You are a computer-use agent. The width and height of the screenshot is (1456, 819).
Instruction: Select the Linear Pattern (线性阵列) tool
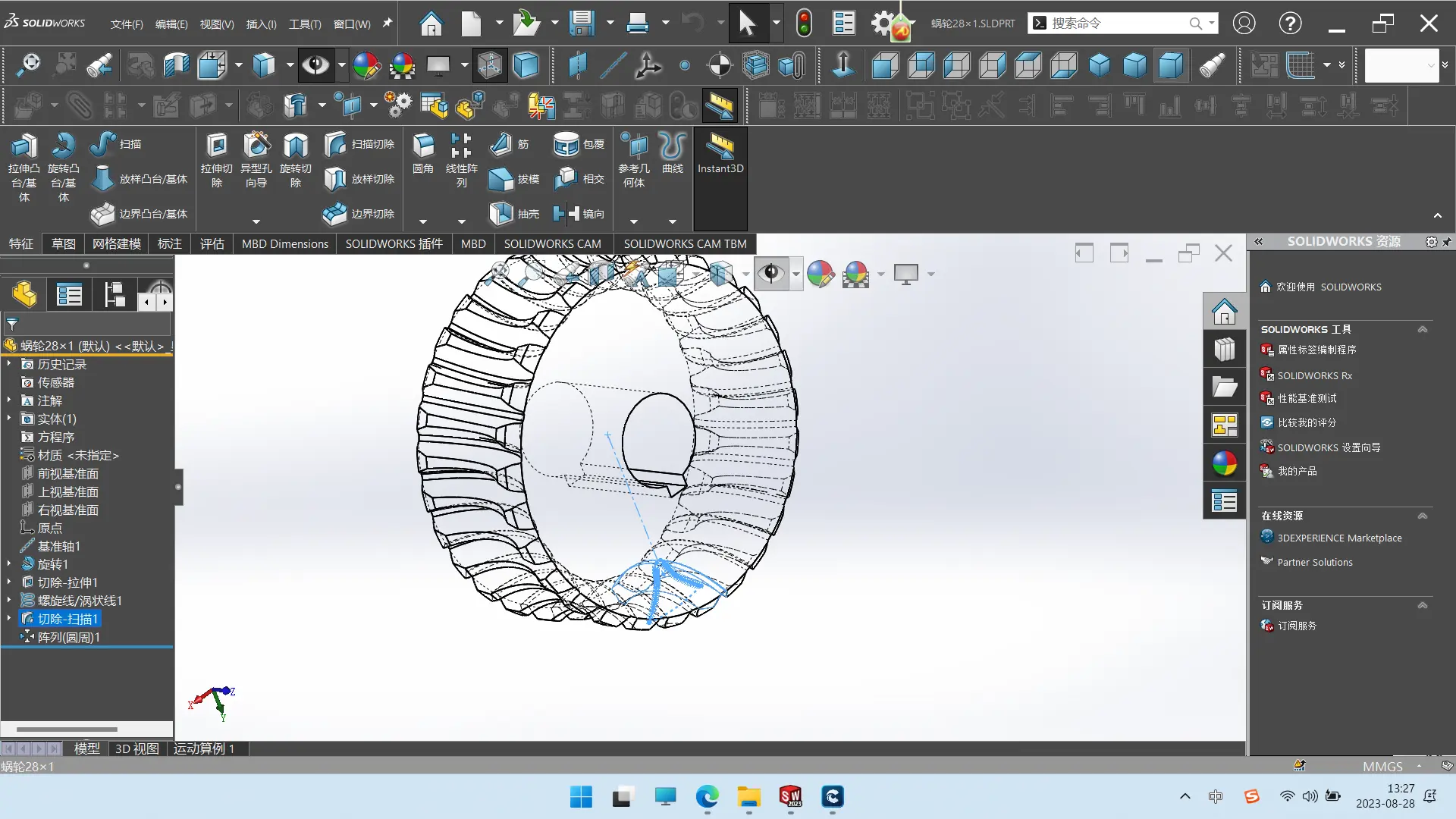point(461,160)
